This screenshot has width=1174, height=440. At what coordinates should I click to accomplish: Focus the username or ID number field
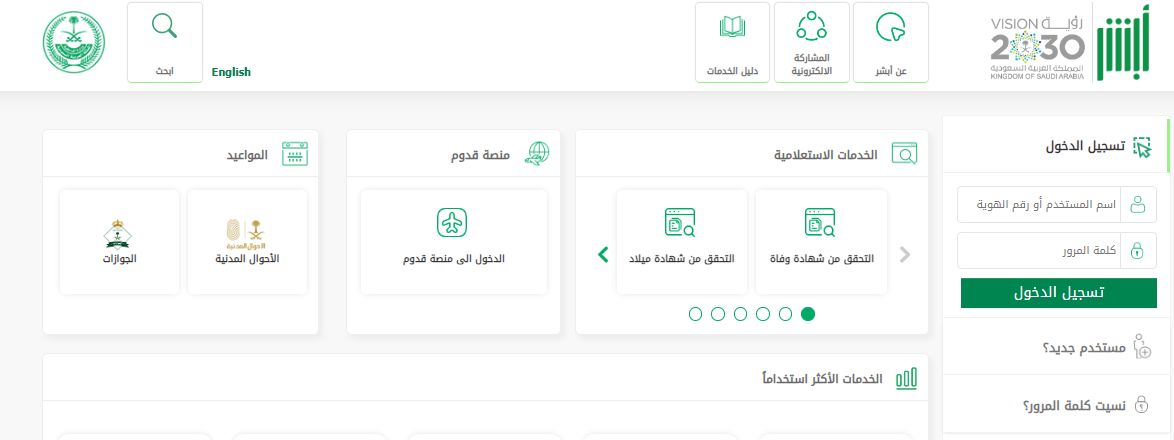(1038, 204)
